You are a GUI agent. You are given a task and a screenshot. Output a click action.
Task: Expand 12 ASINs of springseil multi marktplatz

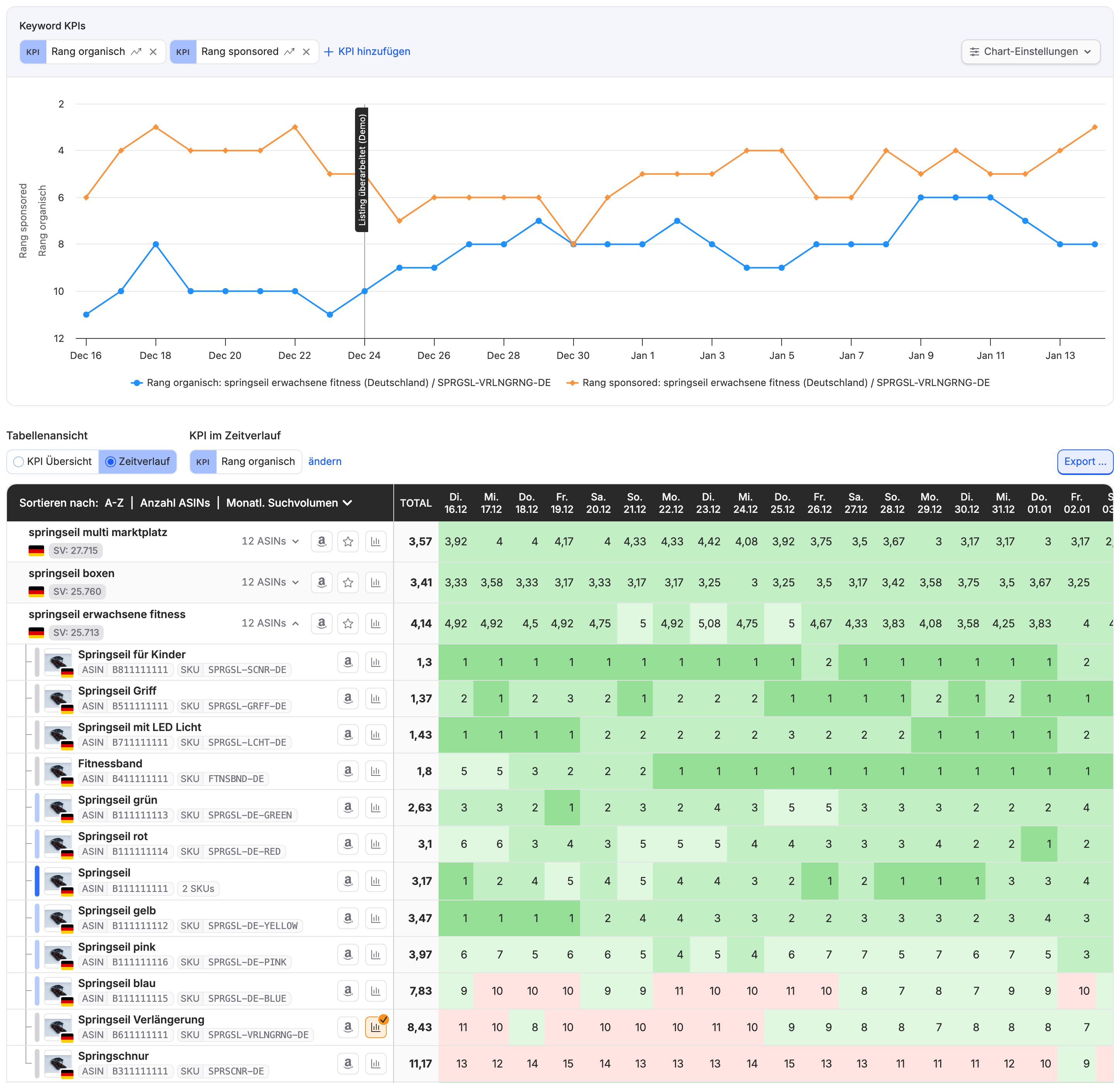click(270, 541)
